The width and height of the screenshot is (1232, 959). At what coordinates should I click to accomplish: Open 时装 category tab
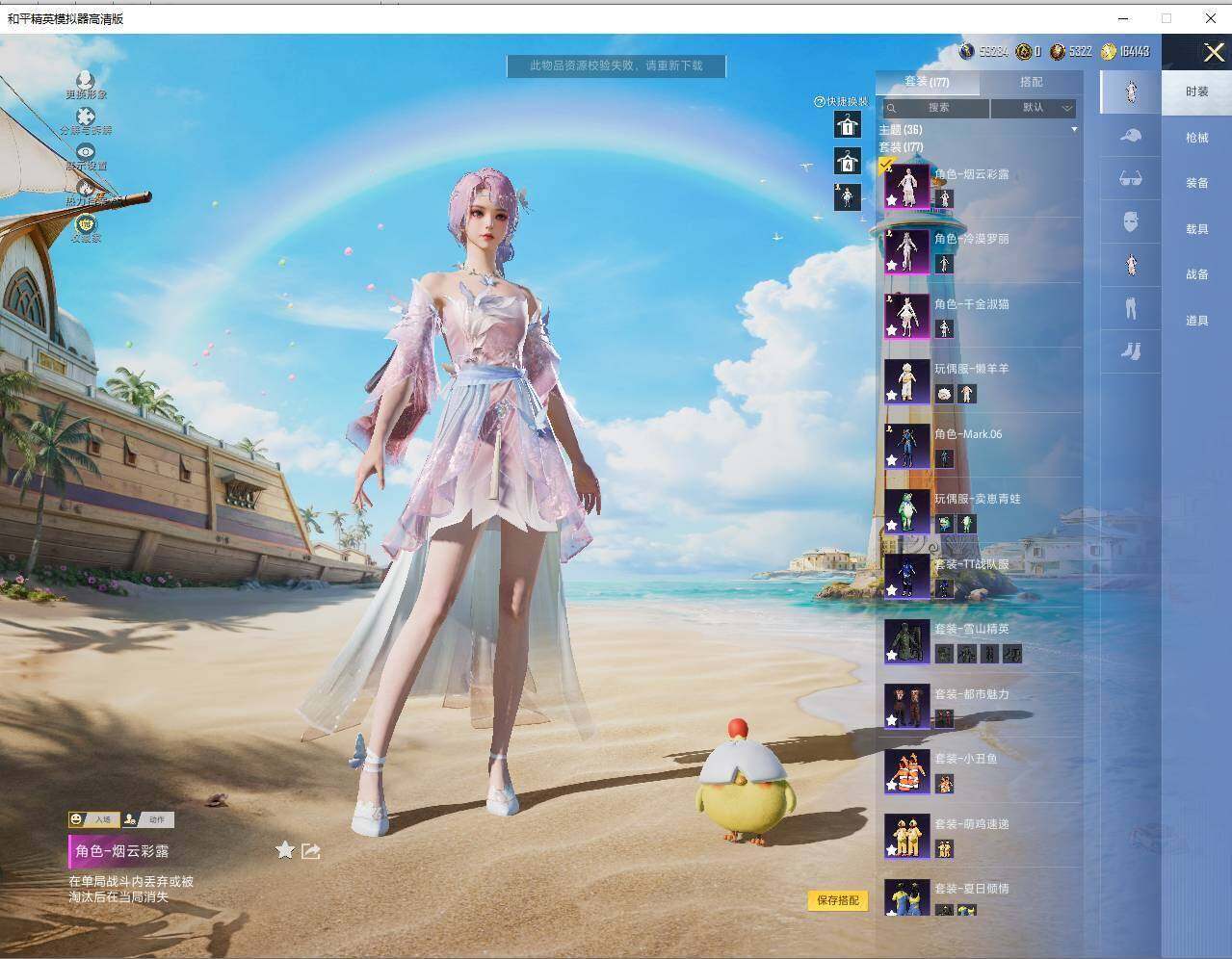coord(1196,91)
